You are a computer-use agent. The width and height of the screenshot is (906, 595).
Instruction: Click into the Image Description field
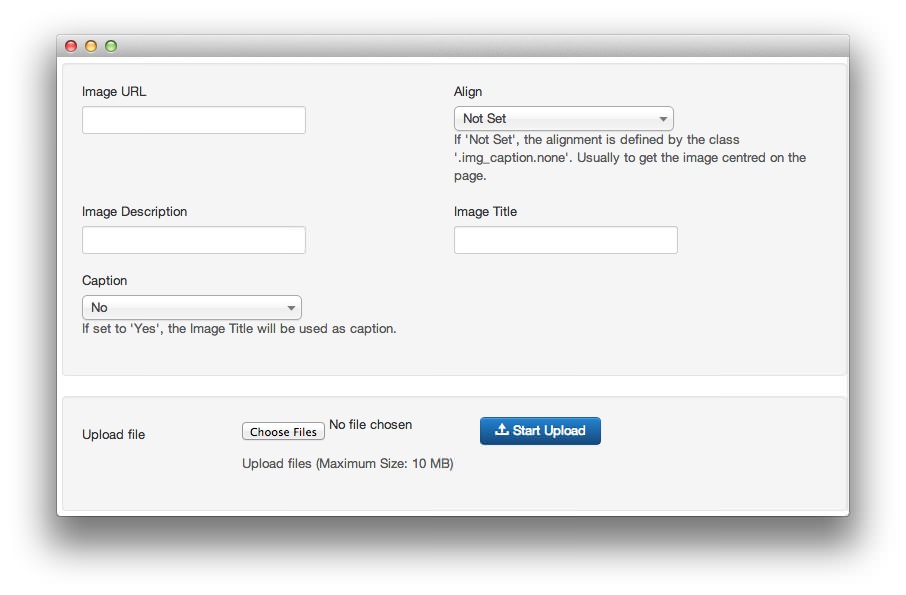(x=194, y=241)
